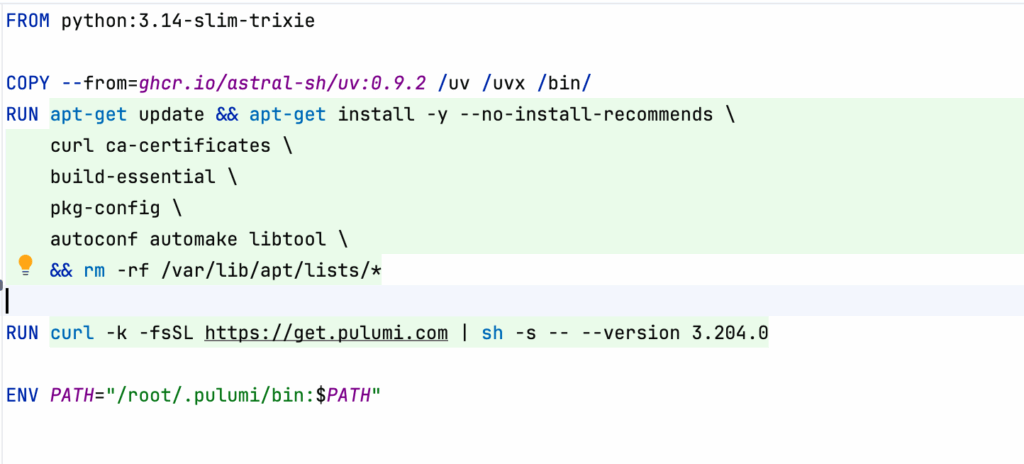Viewport: 1024px width, 464px height.
Task: Click the RUN keyword before apt-get update
Action: point(22,114)
